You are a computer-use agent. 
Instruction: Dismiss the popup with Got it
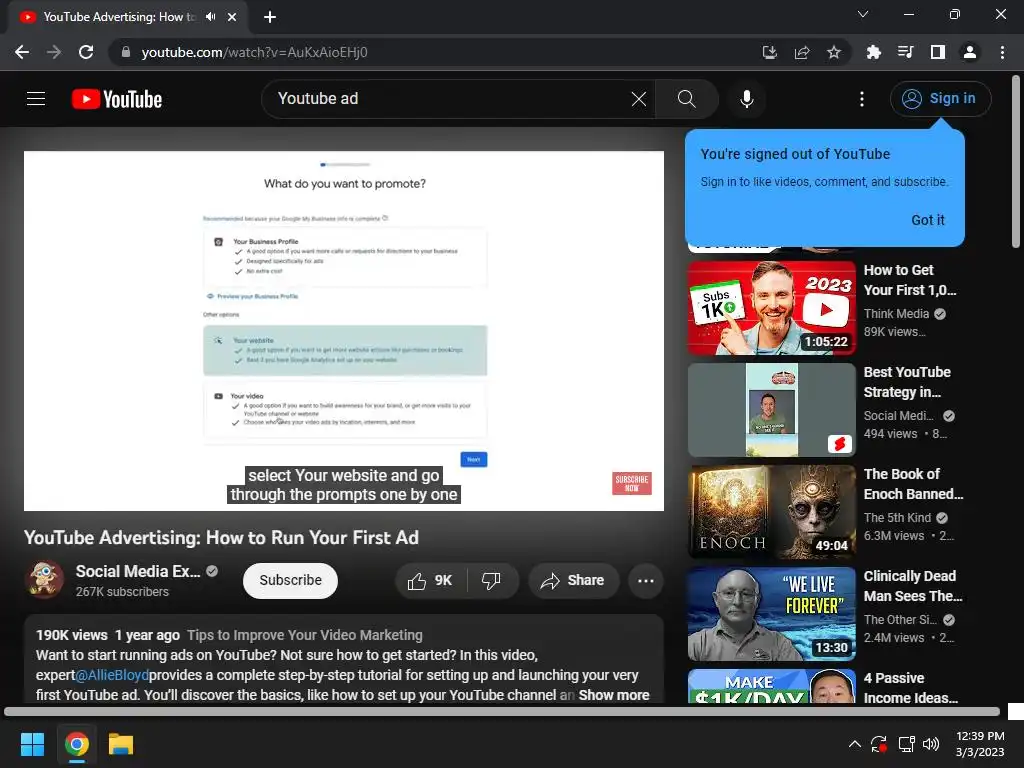927,220
